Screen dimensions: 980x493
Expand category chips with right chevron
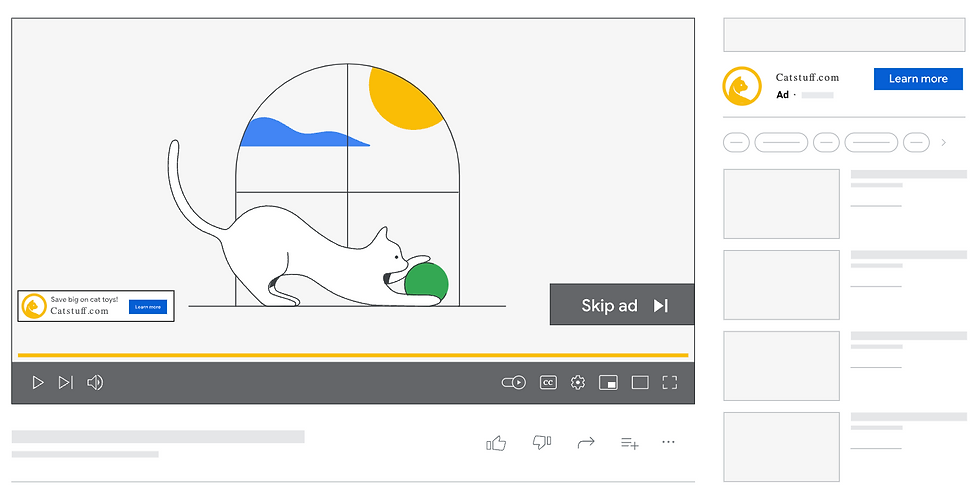(x=944, y=142)
